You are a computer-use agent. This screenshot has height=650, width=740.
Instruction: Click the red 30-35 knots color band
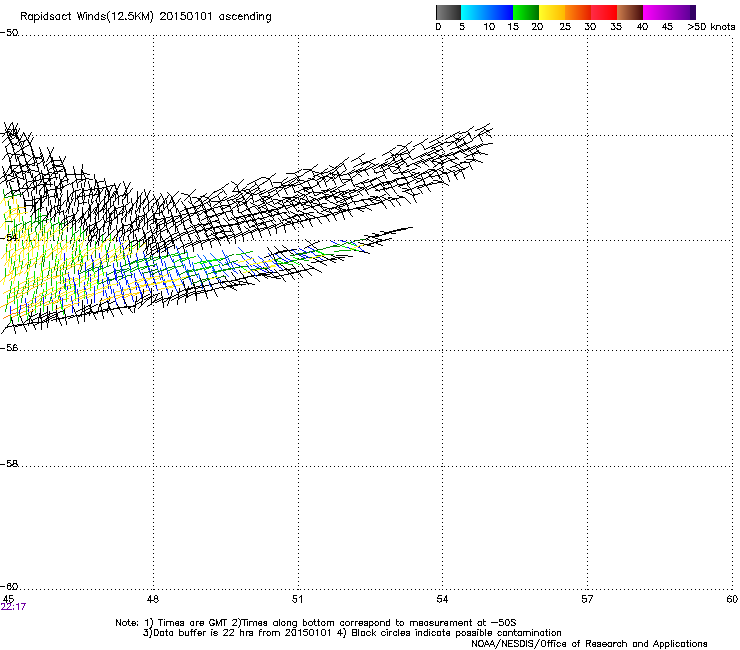[604, 12]
